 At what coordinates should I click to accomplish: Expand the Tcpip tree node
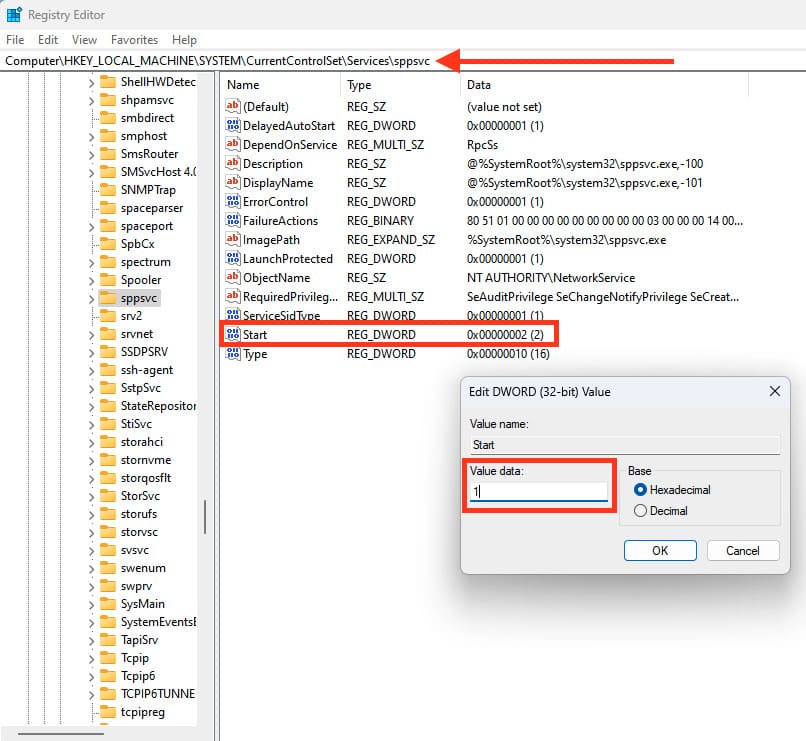click(x=92, y=658)
